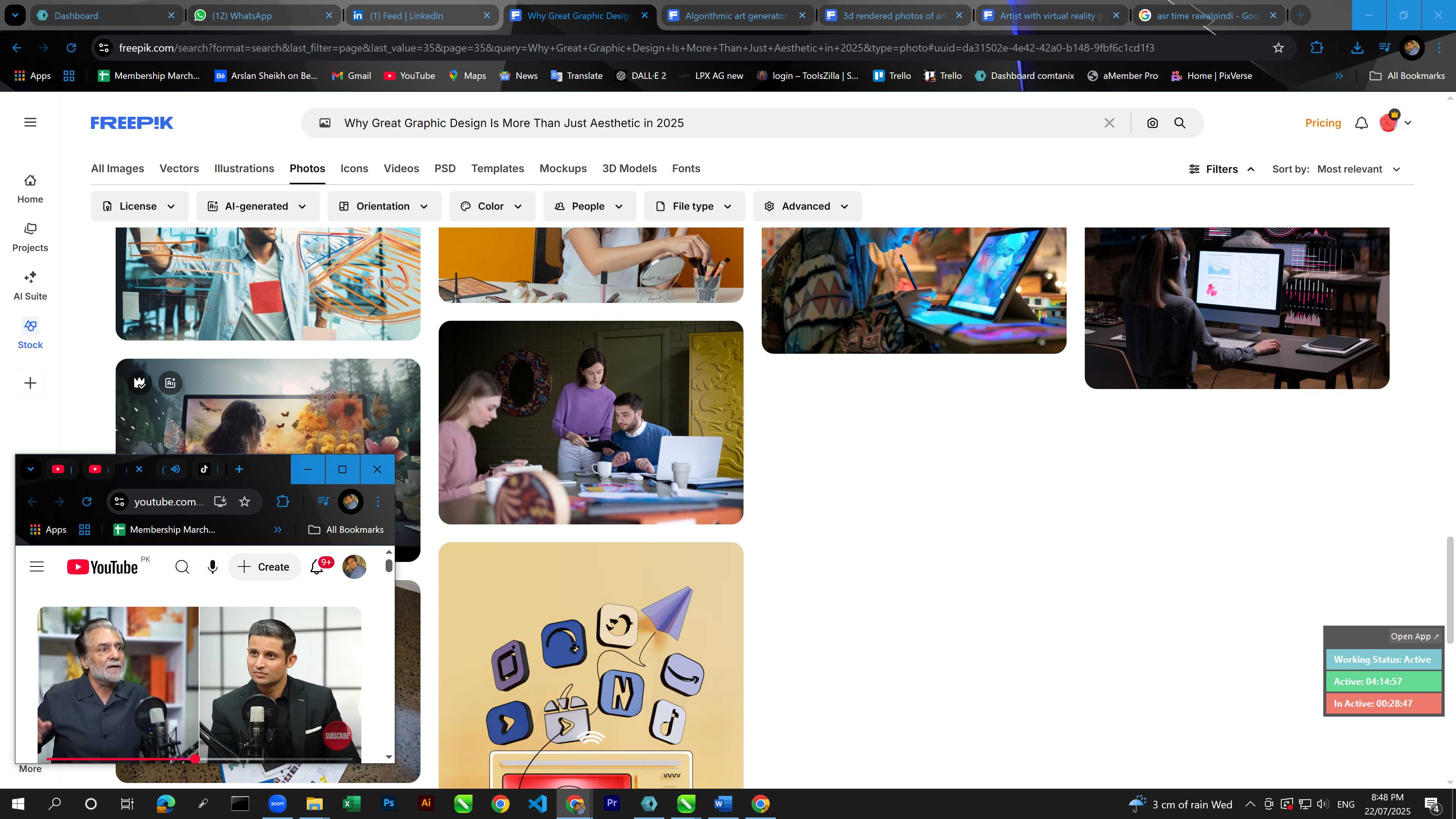1456x819 pixels.
Task: Switch to Templates tab
Action: pyautogui.click(x=497, y=168)
